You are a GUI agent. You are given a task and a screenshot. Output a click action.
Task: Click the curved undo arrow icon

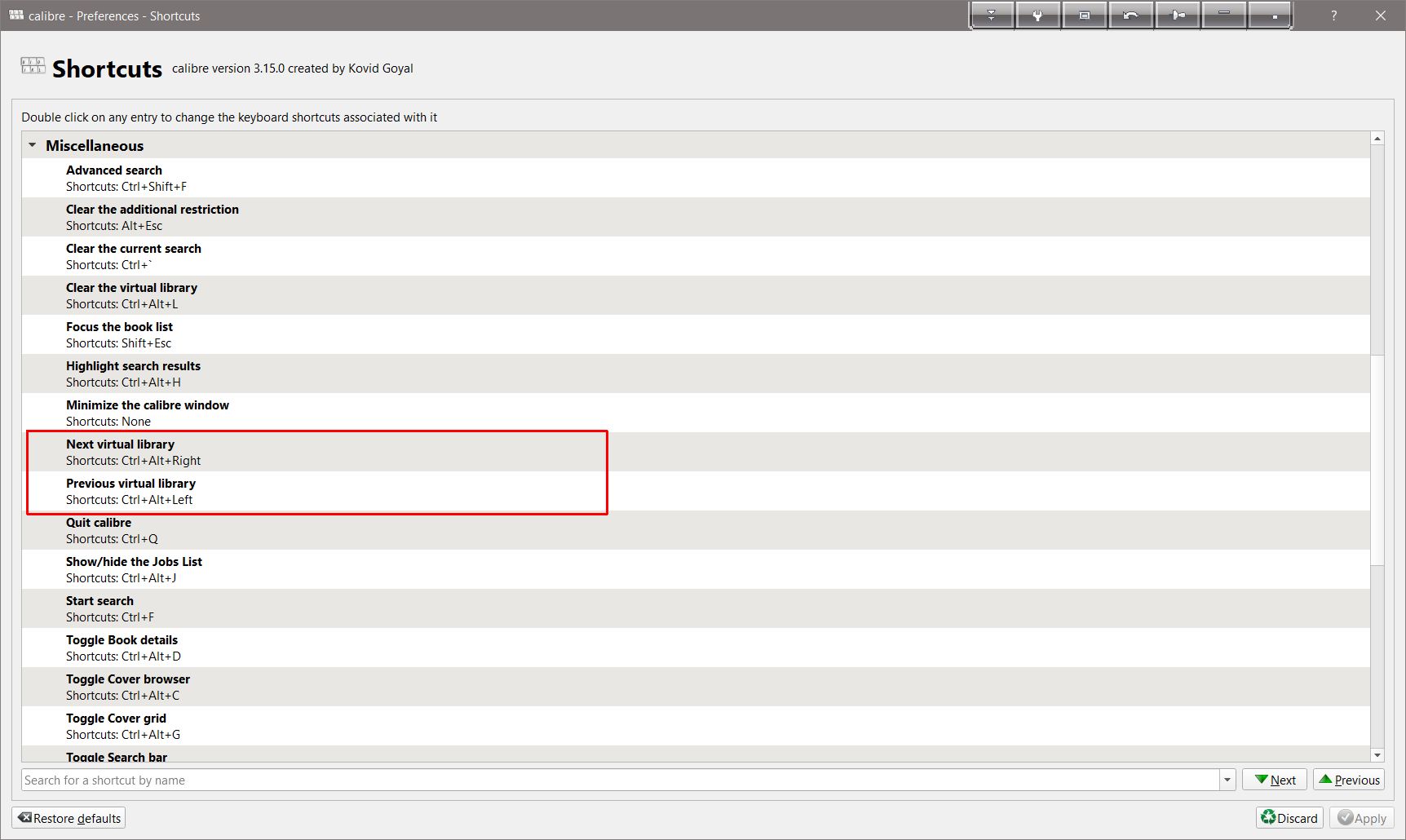(1131, 15)
